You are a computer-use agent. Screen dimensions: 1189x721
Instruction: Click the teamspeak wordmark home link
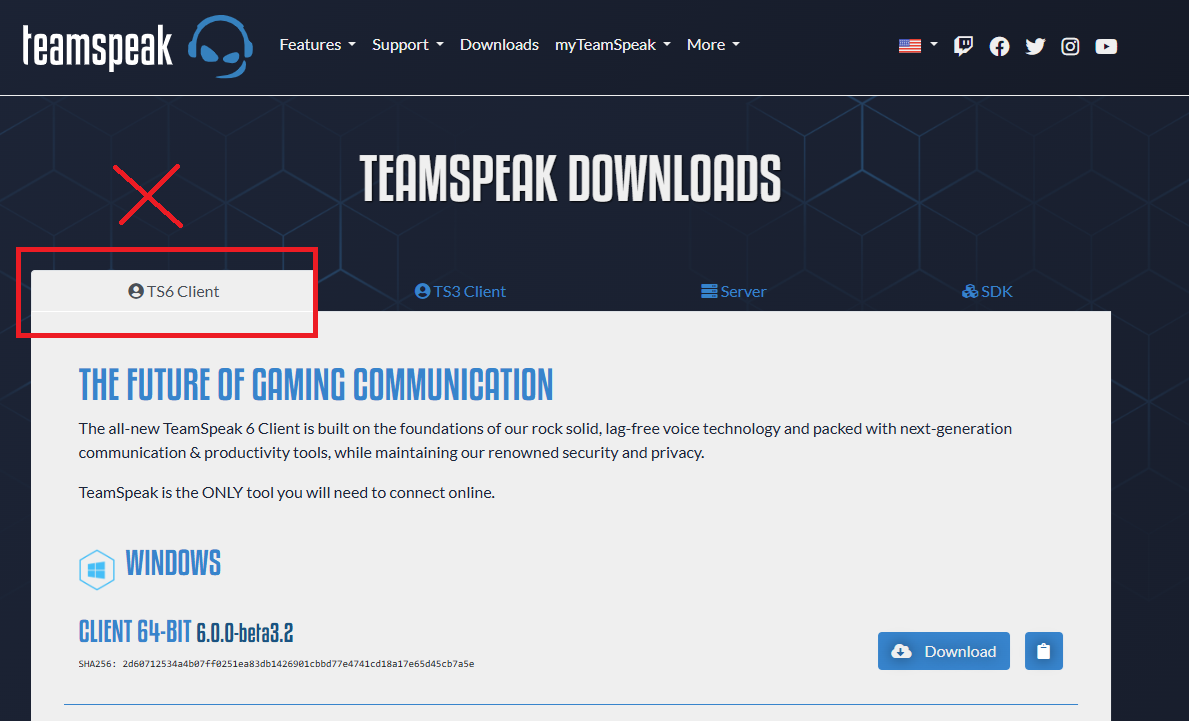pos(98,47)
